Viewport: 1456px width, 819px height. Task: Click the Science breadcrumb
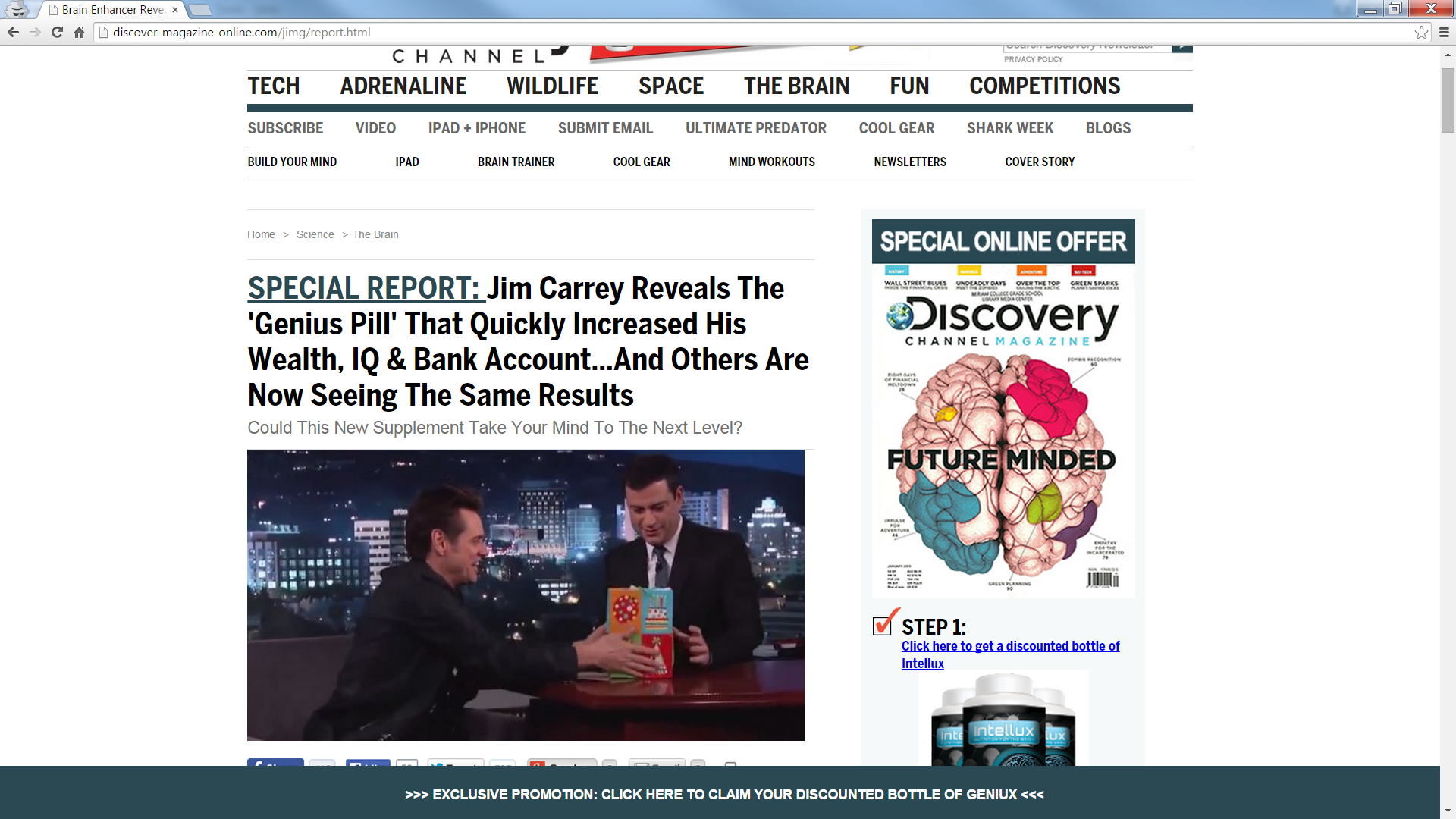point(315,234)
